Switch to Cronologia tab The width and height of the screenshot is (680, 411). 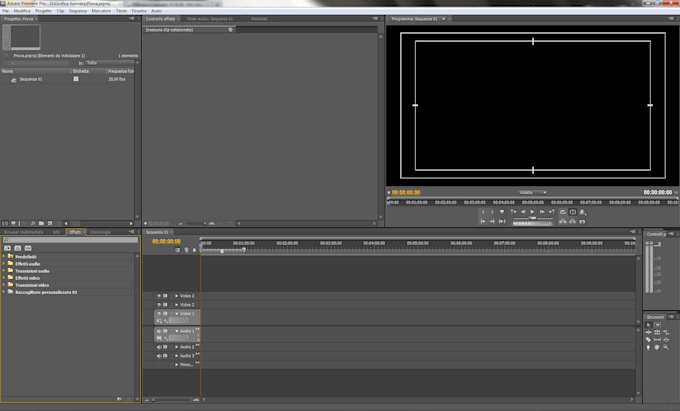pos(100,232)
